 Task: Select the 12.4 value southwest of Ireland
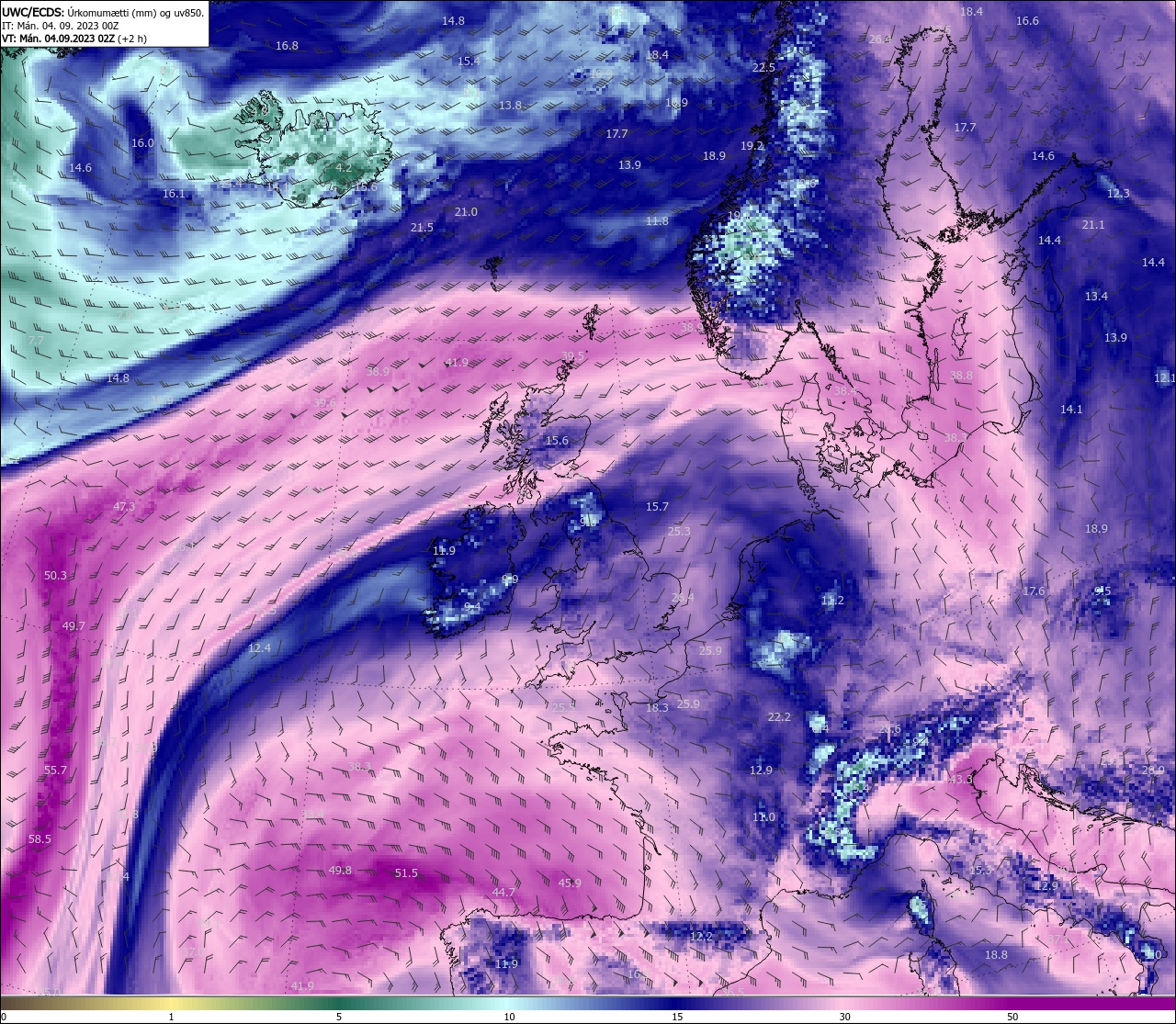pyautogui.click(x=260, y=647)
